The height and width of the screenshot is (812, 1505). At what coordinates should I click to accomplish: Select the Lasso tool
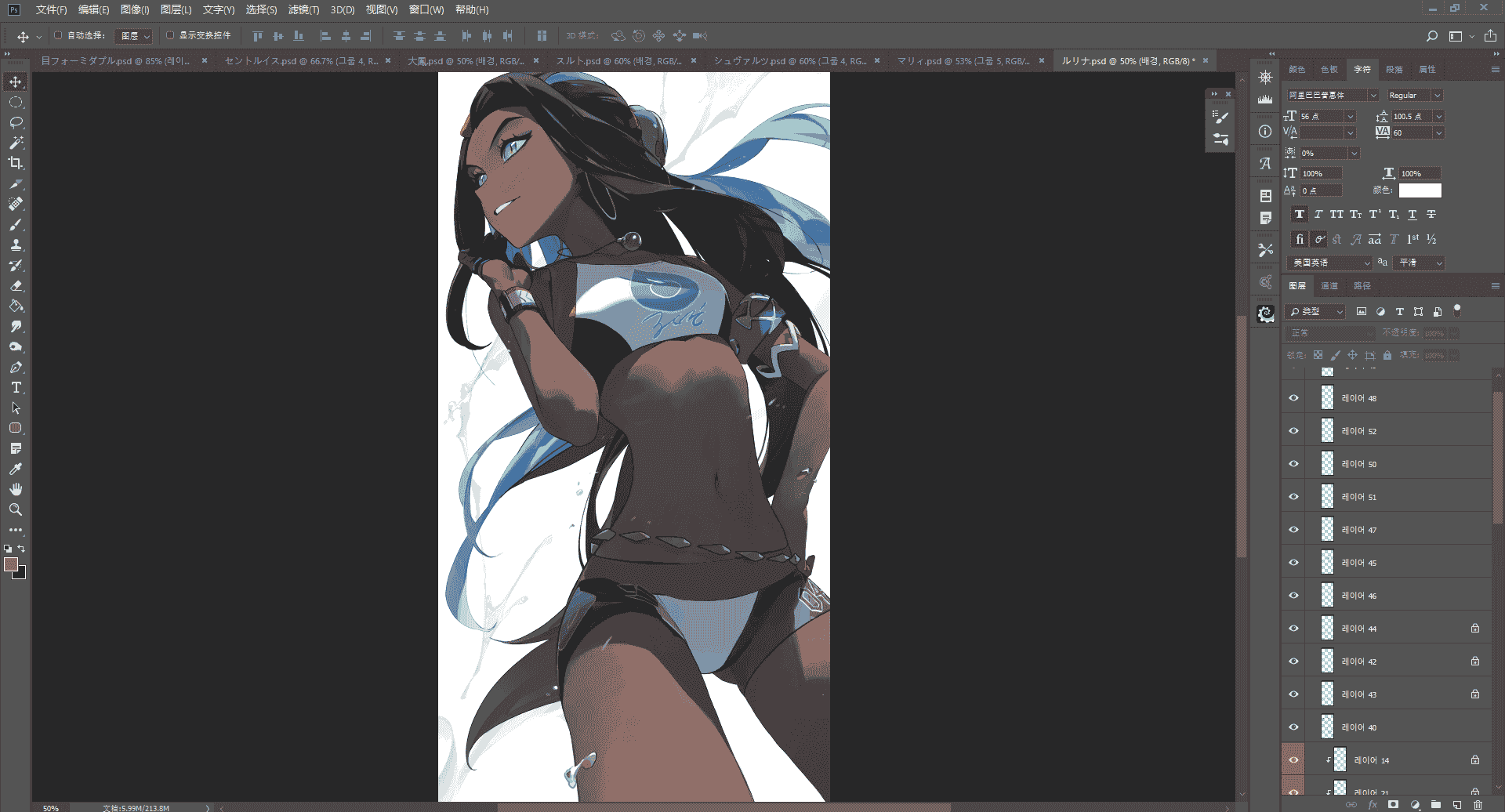(16, 122)
